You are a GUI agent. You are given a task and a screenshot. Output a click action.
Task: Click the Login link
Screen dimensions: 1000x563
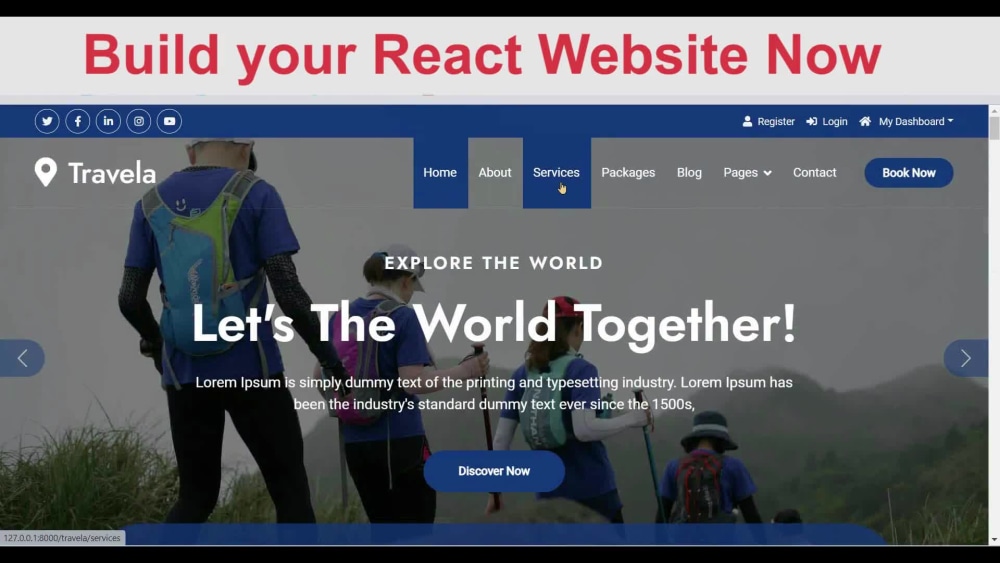[835, 121]
